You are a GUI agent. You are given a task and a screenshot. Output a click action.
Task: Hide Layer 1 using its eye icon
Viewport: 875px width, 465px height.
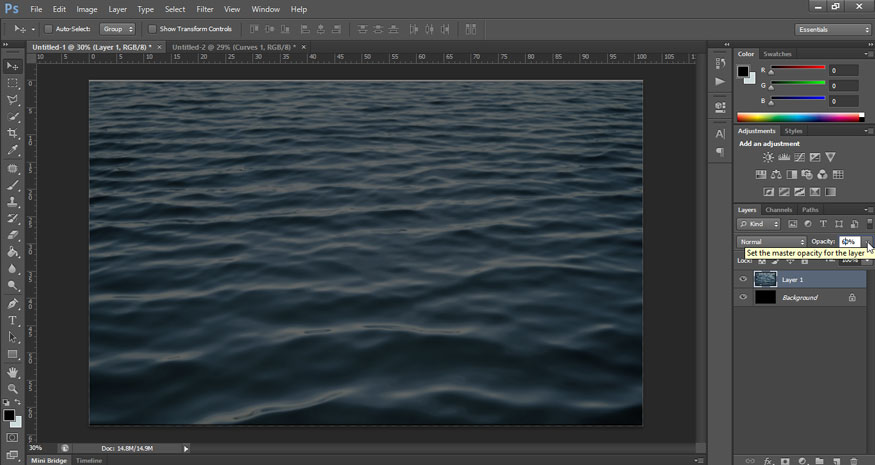(x=743, y=280)
